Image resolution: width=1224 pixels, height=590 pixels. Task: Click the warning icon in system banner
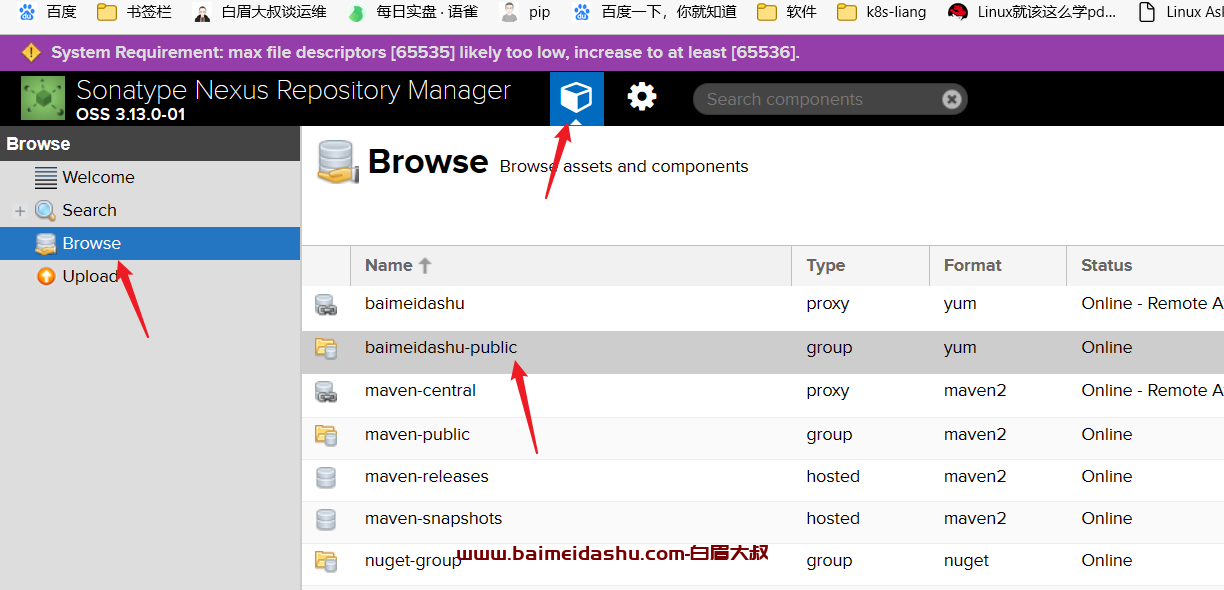click(x=31, y=52)
